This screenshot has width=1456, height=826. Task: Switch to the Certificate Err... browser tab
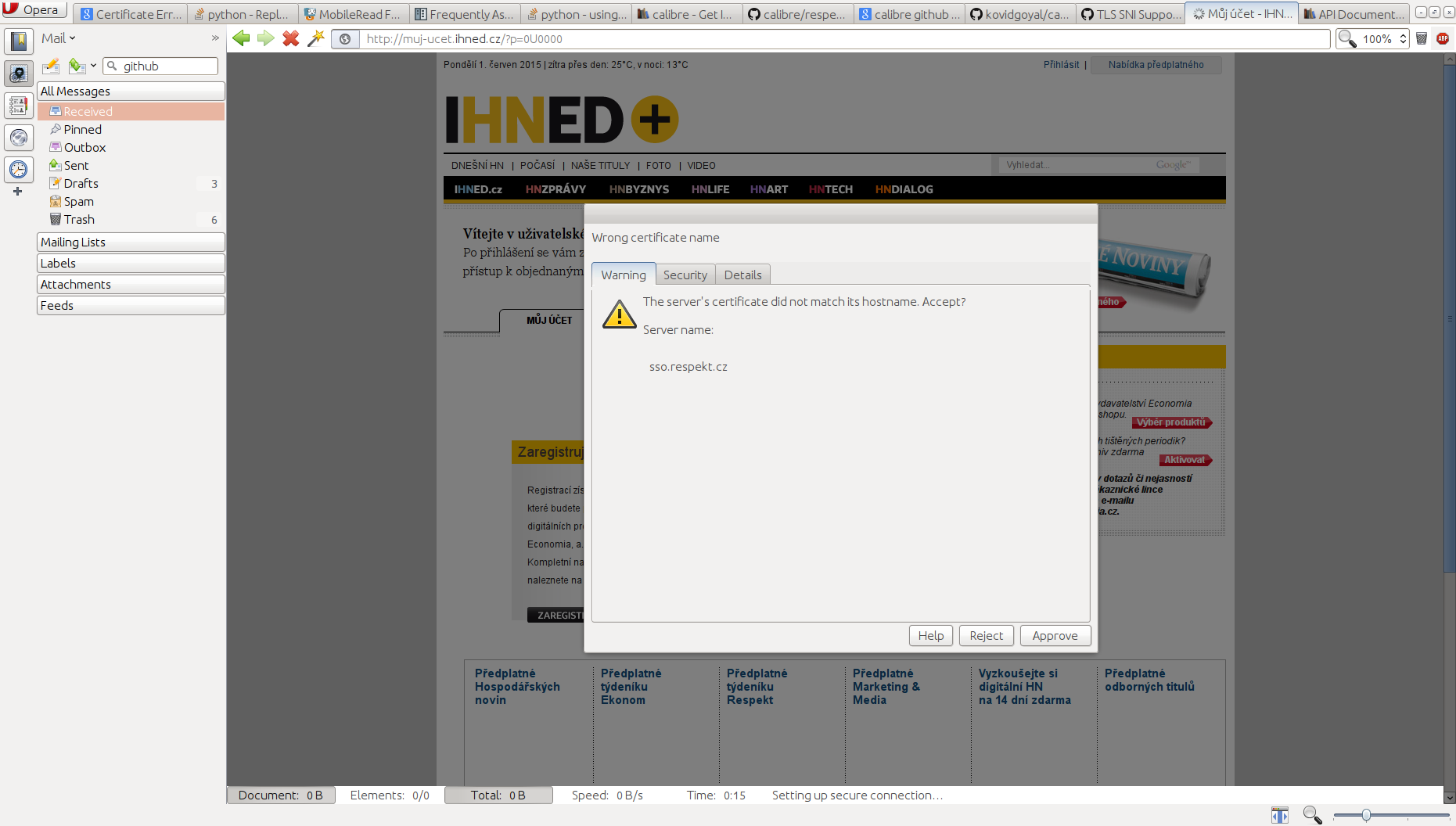(131, 14)
